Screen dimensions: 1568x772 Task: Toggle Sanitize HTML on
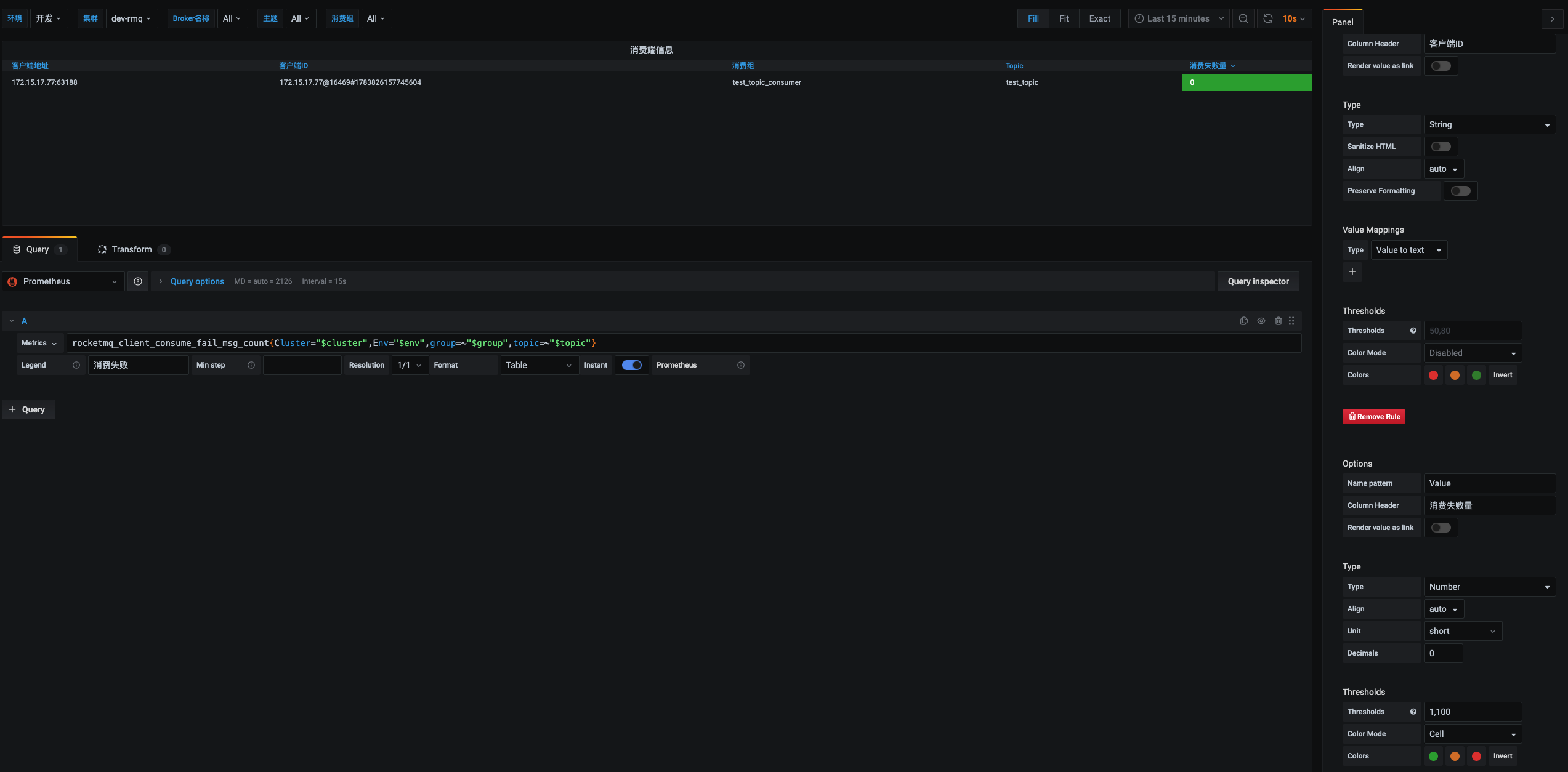coord(1441,146)
